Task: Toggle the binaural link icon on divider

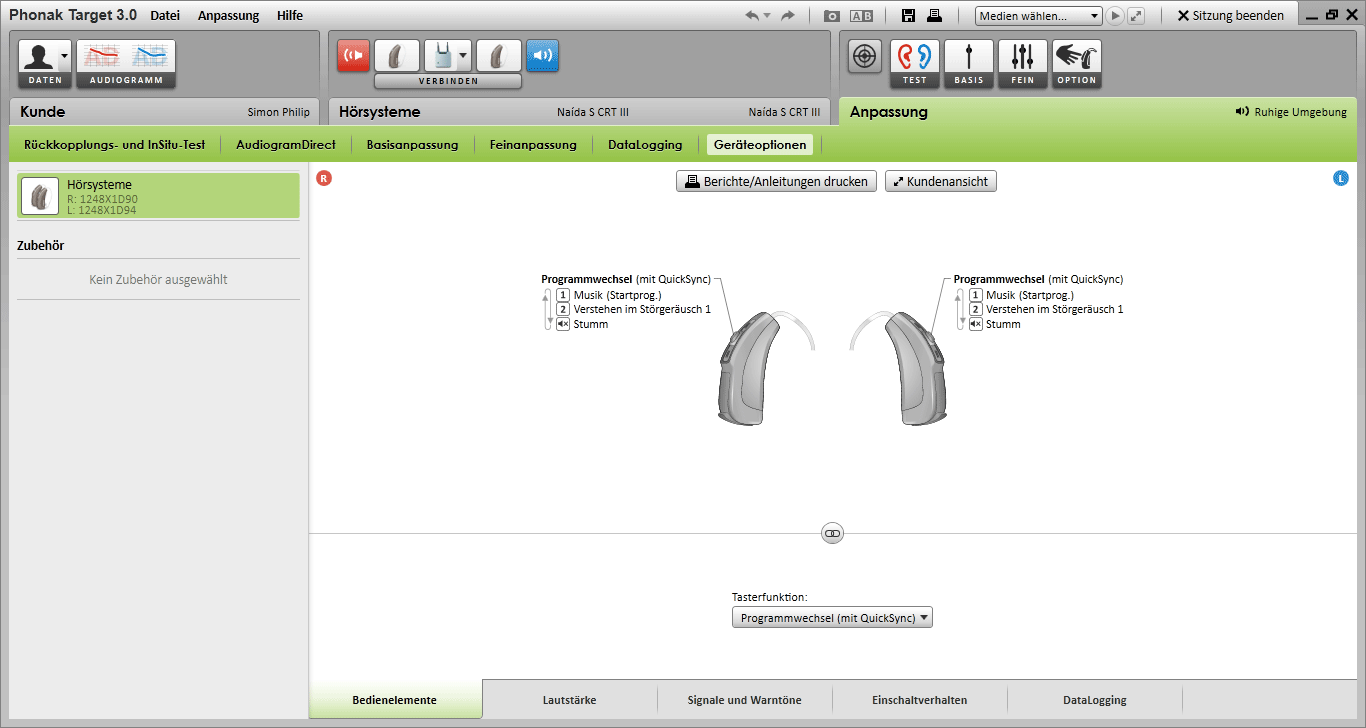Action: (x=833, y=534)
